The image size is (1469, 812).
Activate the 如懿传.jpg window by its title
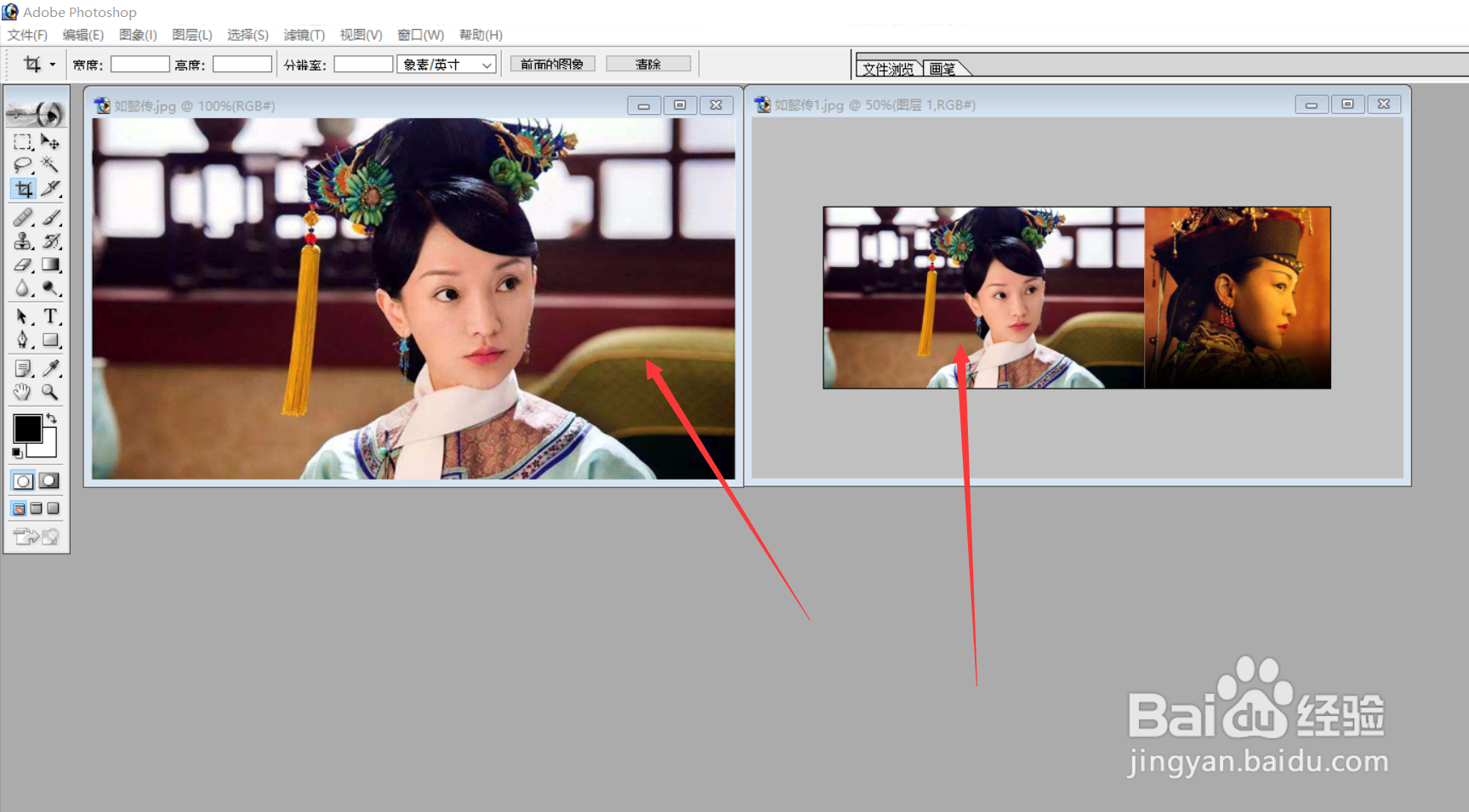click(x=195, y=106)
